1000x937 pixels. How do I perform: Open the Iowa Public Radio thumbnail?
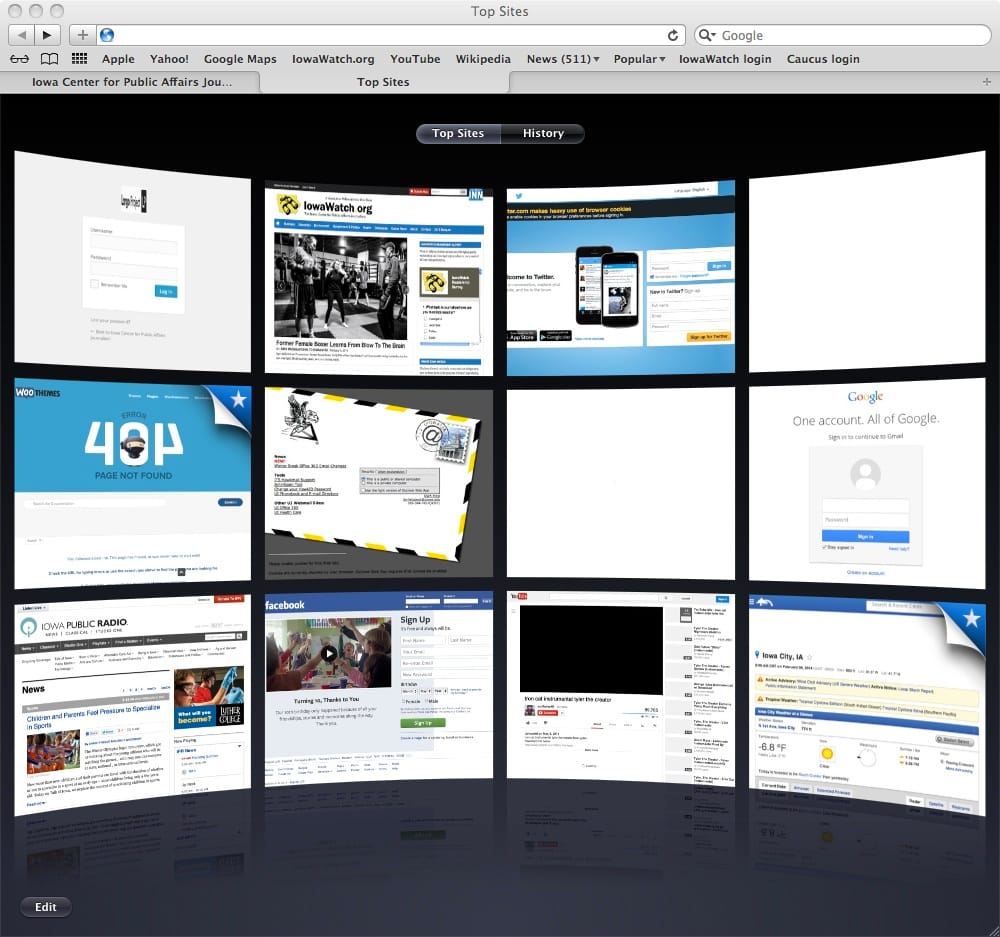tap(133, 705)
